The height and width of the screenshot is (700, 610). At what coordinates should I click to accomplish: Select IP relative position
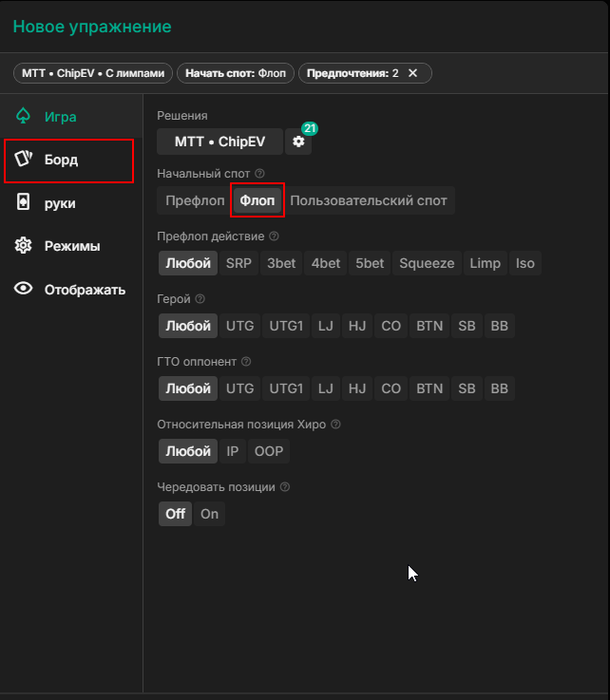click(233, 451)
